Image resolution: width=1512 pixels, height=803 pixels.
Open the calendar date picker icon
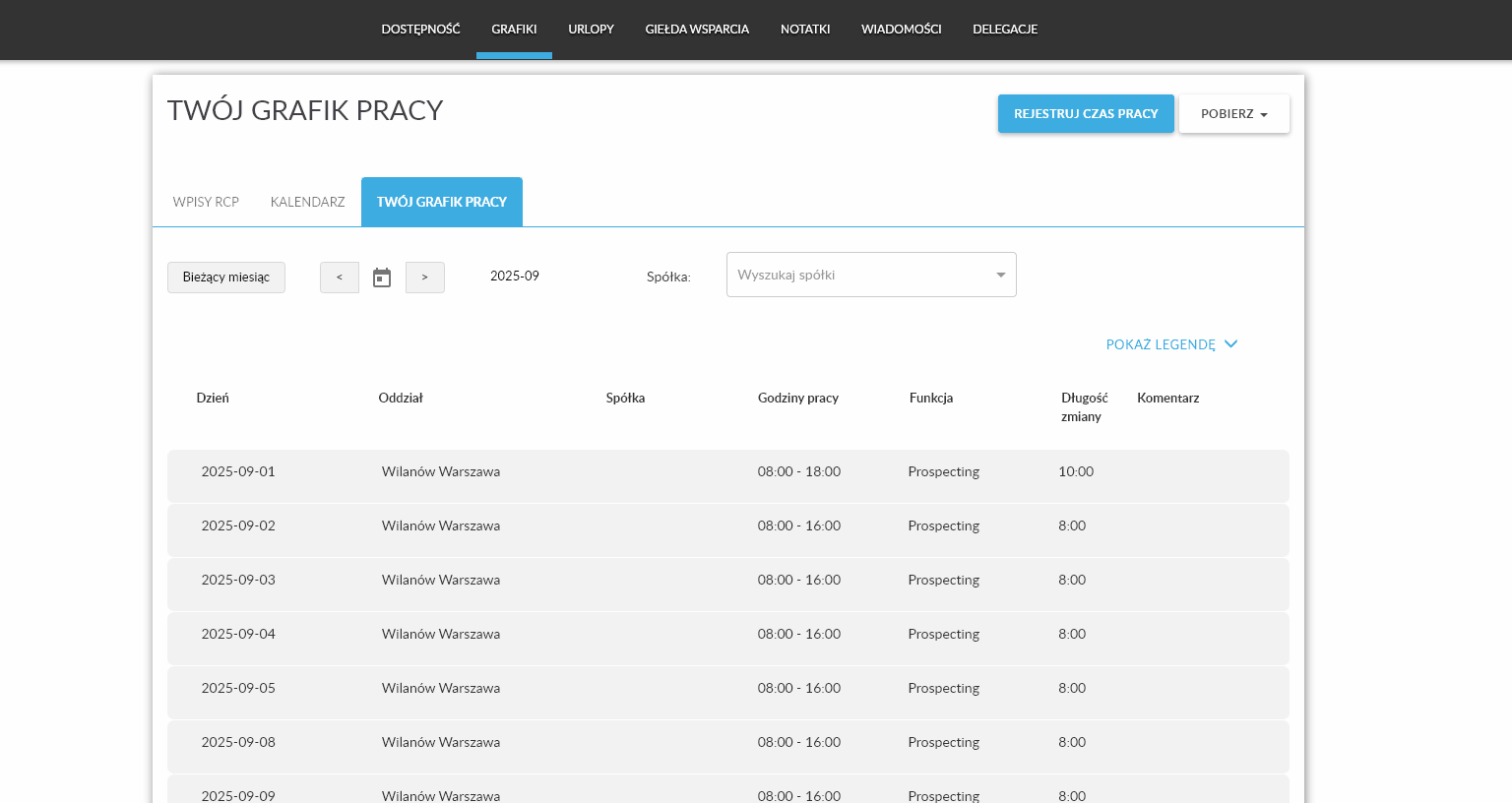pos(382,278)
